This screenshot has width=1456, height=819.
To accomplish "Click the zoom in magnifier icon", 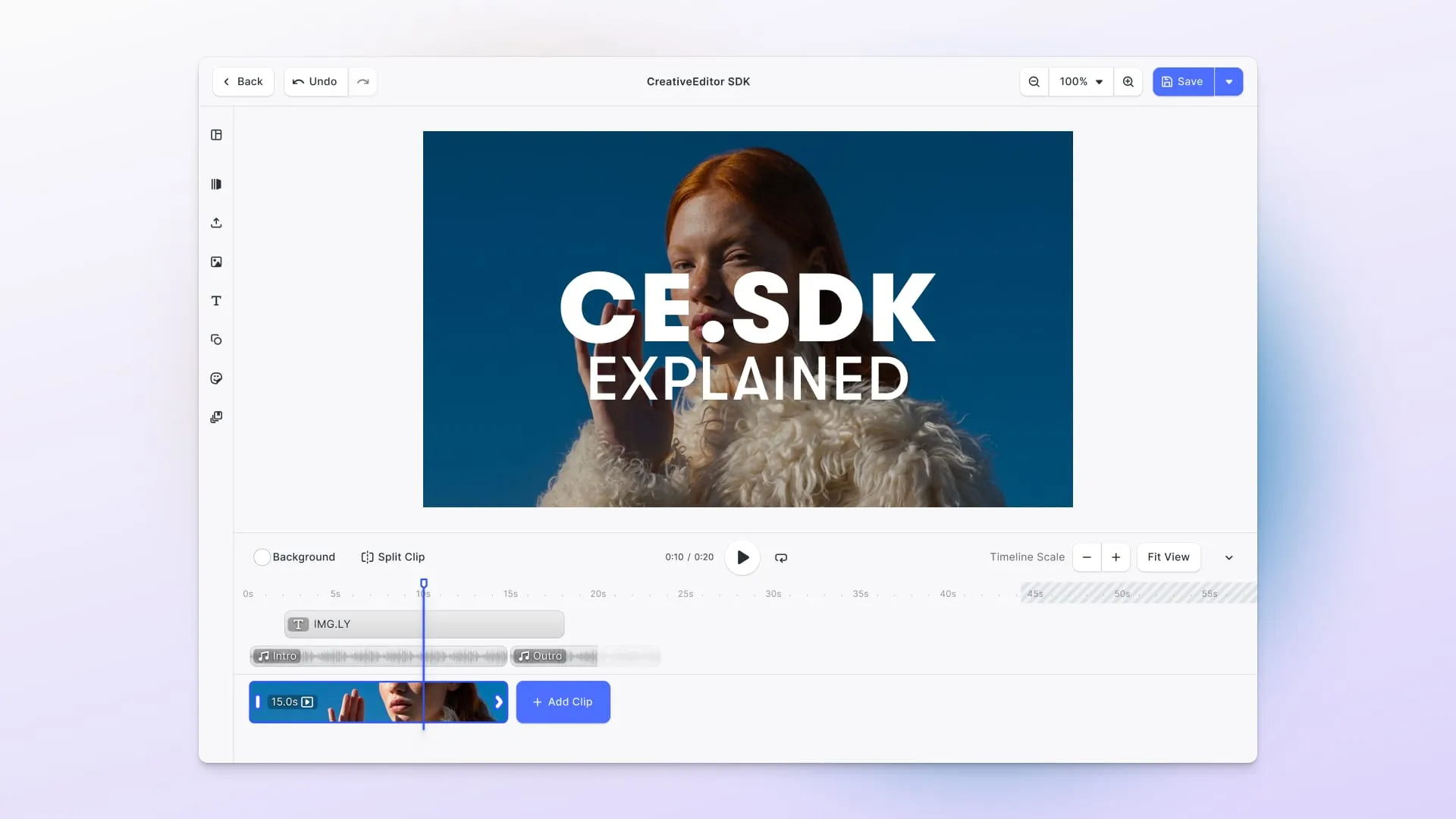I will (1128, 82).
